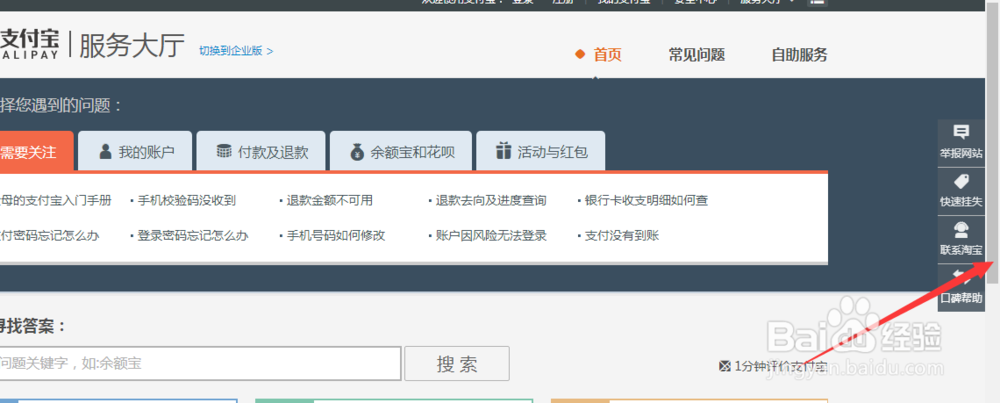Click the coins icon on 付款及退款 tab
Viewport: 1000px width, 403px height.
tap(224, 152)
